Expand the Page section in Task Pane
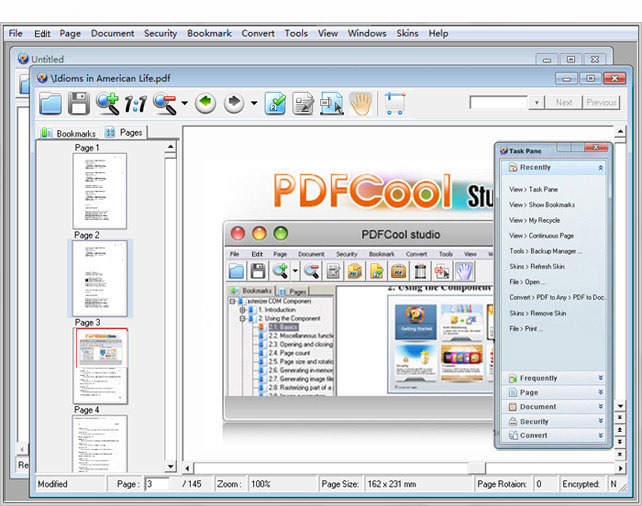The width and height of the screenshot is (642, 506). point(601,392)
